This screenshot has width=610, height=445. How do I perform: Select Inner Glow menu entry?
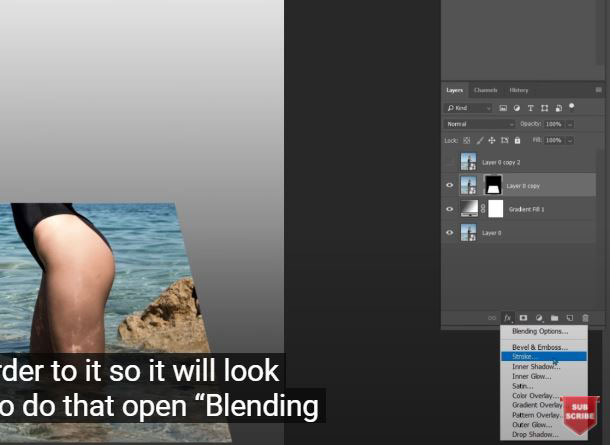click(x=543, y=376)
